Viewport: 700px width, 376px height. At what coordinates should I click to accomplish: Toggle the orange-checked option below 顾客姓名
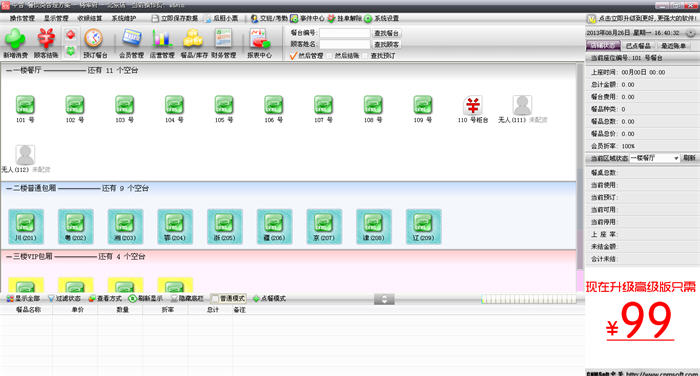point(293,56)
